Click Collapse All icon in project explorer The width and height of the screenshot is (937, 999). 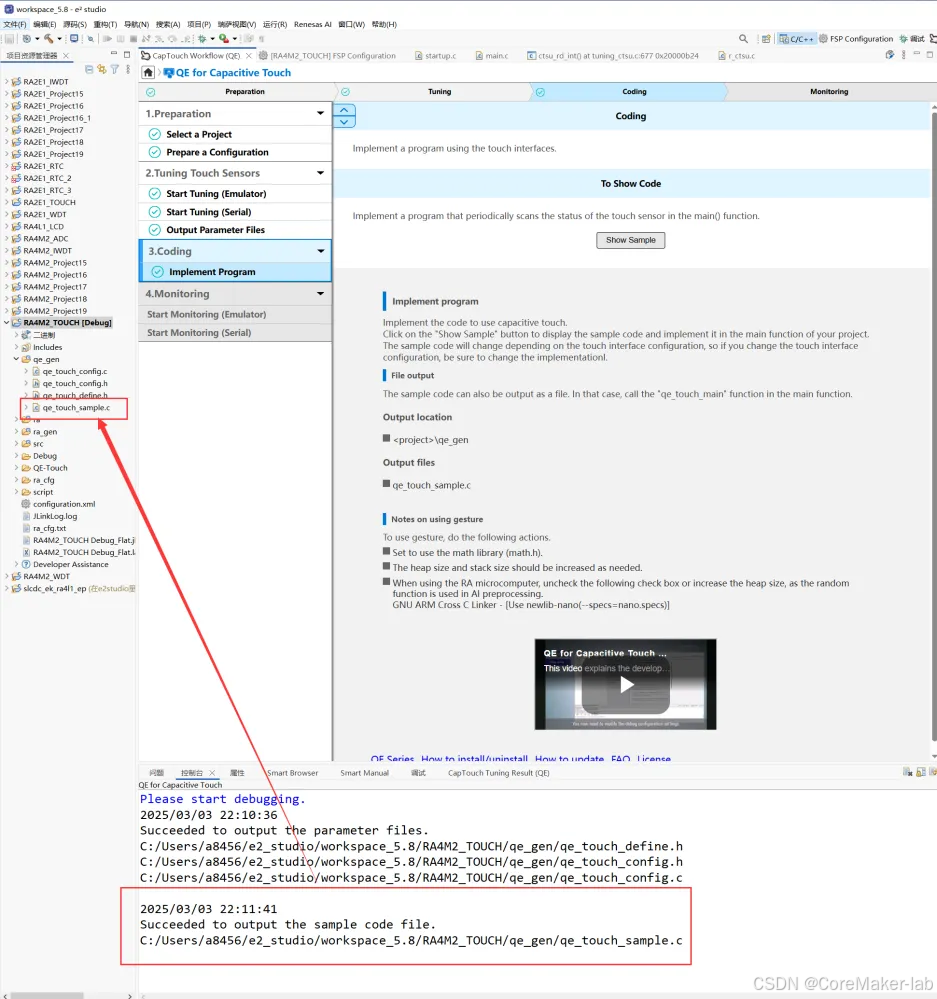(89, 69)
